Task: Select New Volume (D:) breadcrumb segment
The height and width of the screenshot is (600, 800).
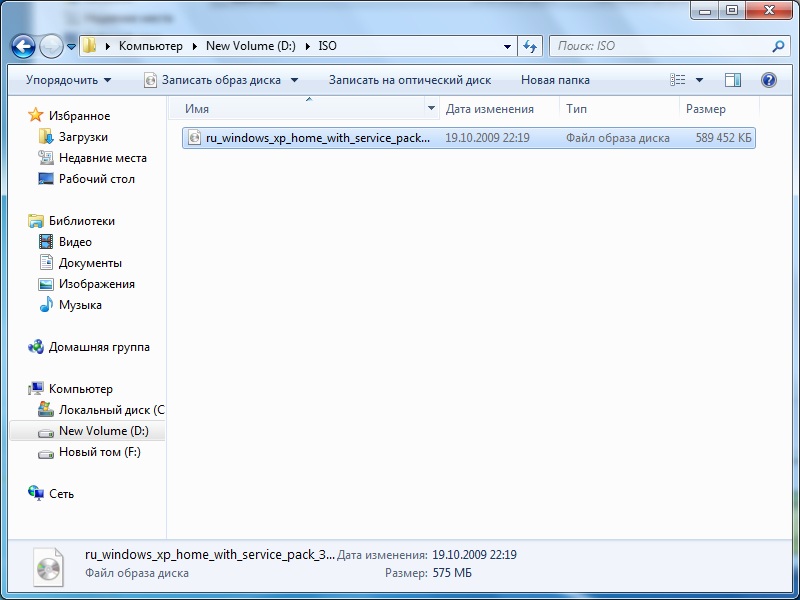Action: click(251, 46)
